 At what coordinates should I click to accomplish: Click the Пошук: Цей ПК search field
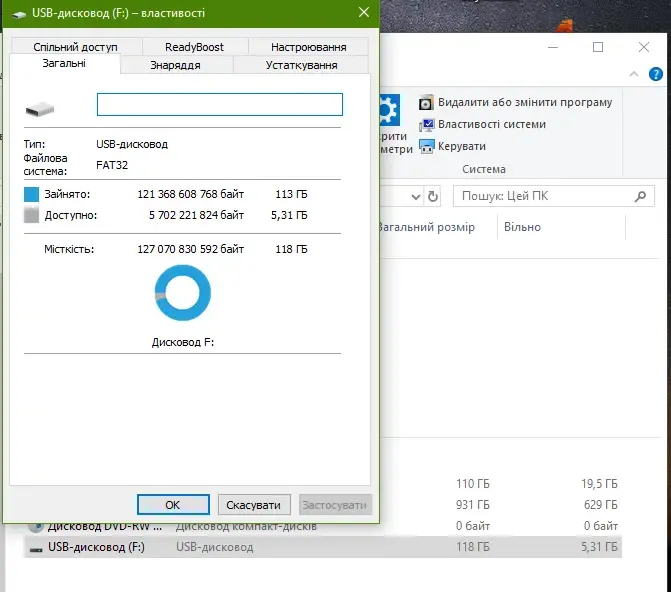(554, 196)
